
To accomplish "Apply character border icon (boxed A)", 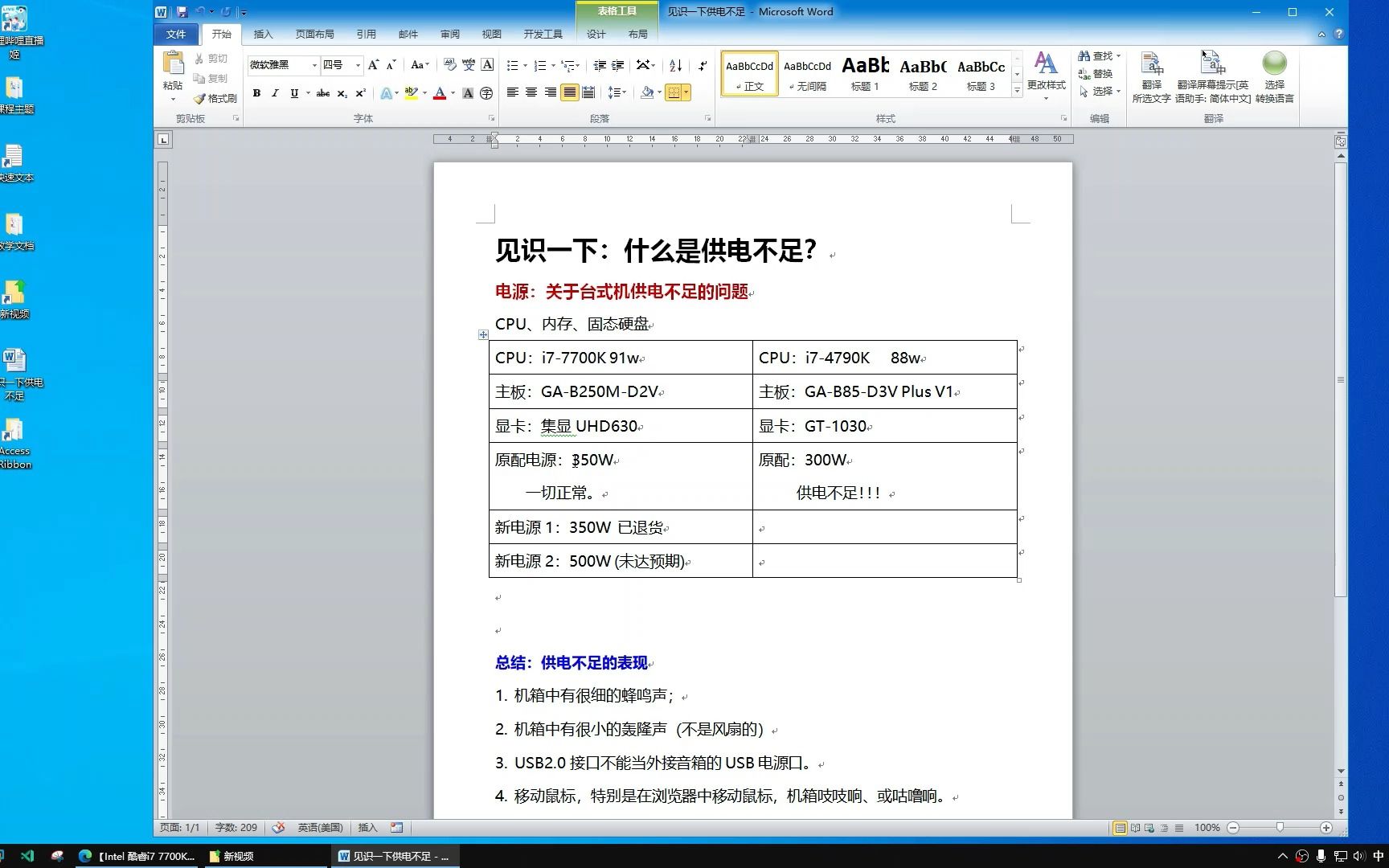I will click(x=487, y=65).
